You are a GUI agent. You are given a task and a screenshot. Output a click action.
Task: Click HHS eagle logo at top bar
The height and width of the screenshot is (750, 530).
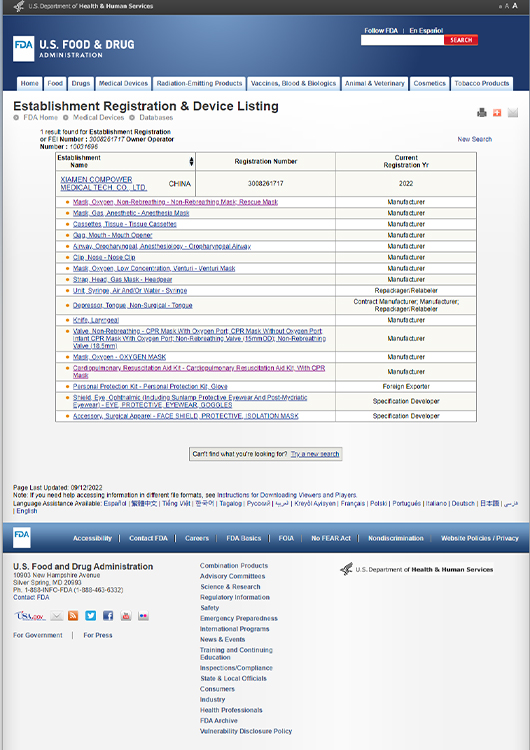pos(19,6)
